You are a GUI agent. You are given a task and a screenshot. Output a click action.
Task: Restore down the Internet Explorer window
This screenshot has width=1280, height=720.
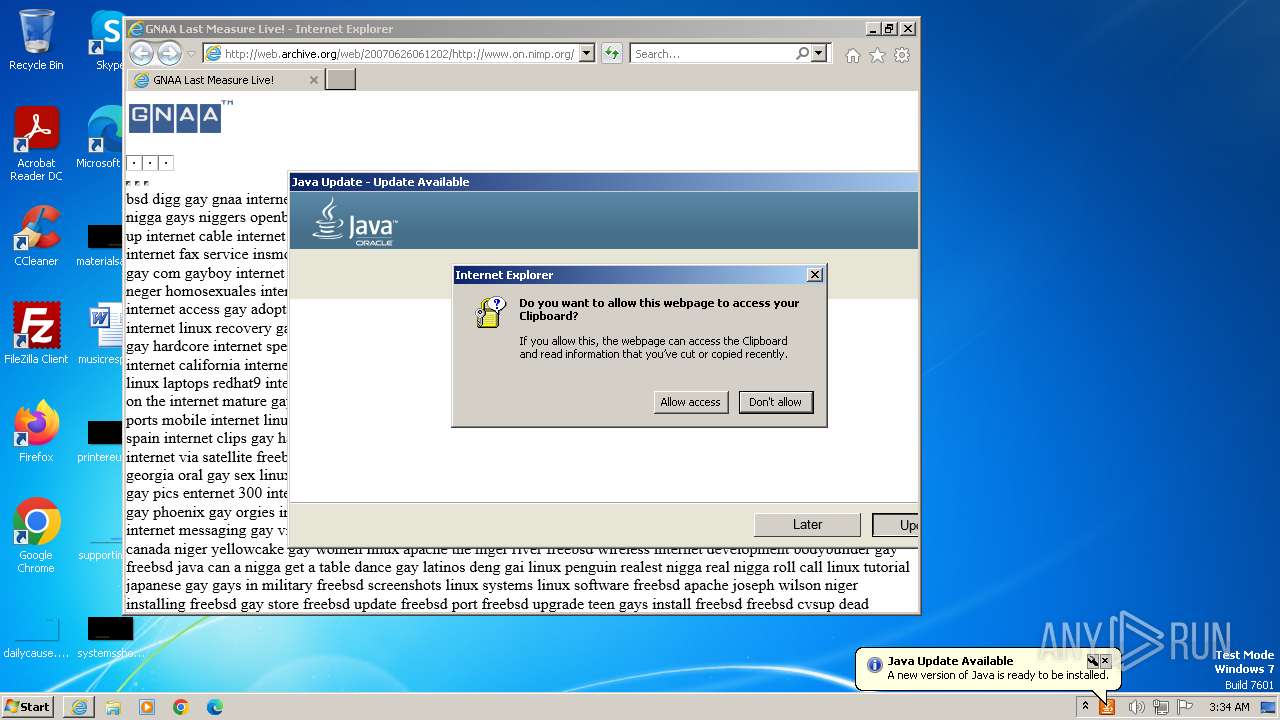click(889, 29)
